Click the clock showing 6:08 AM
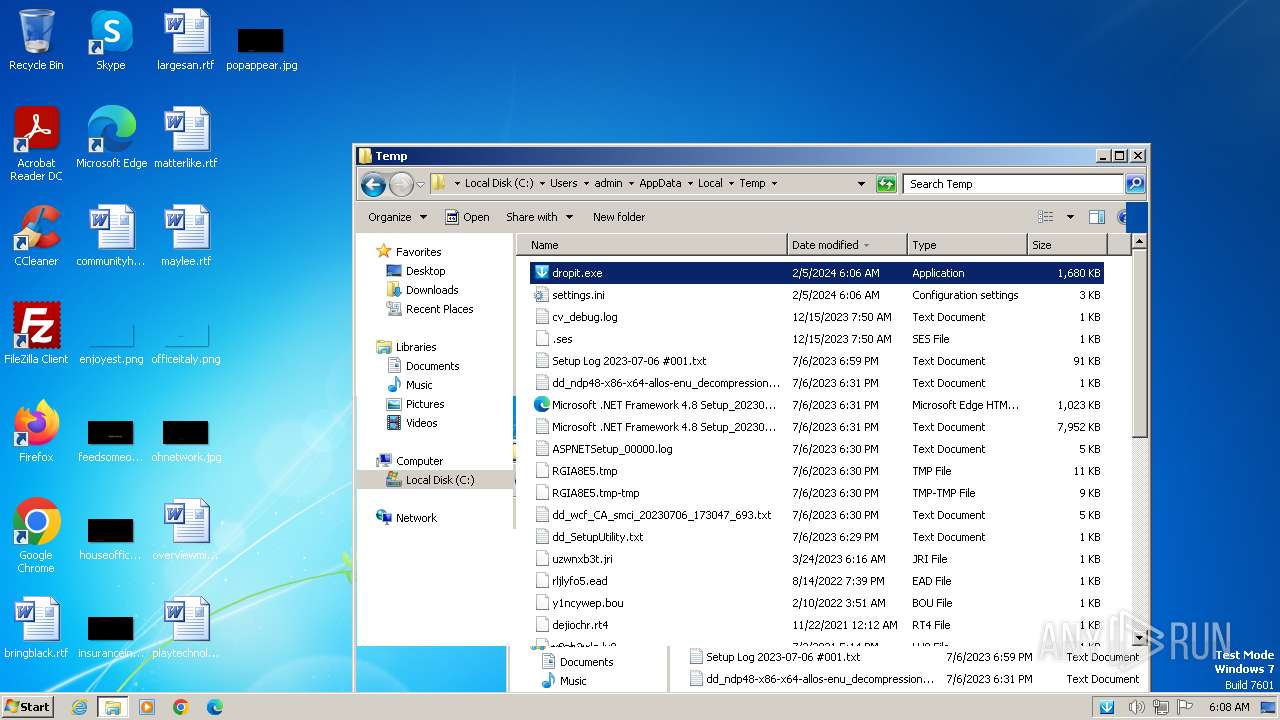Viewport: 1280px width, 720px height. (1229, 707)
